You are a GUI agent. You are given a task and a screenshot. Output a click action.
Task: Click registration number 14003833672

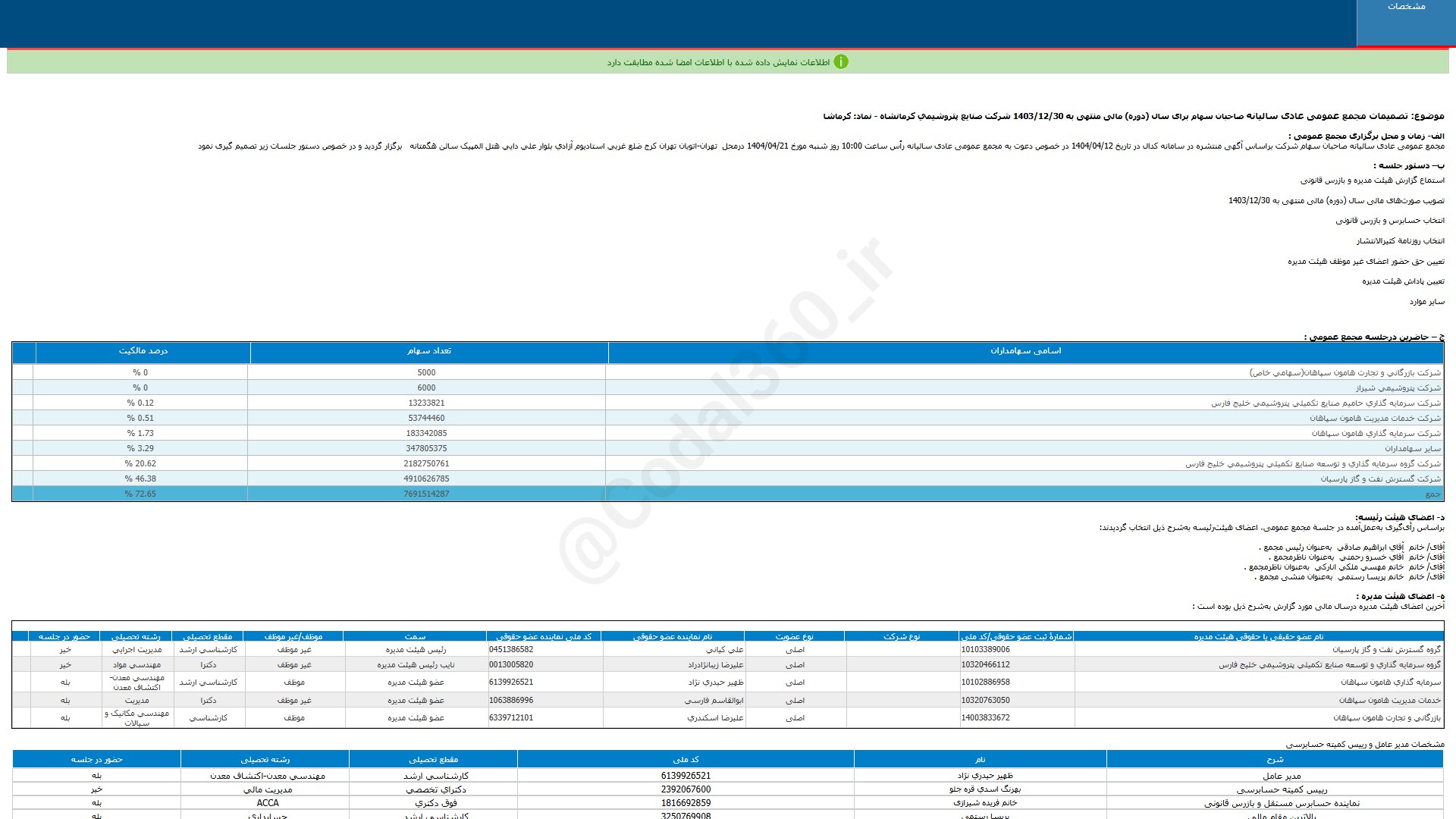985,717
